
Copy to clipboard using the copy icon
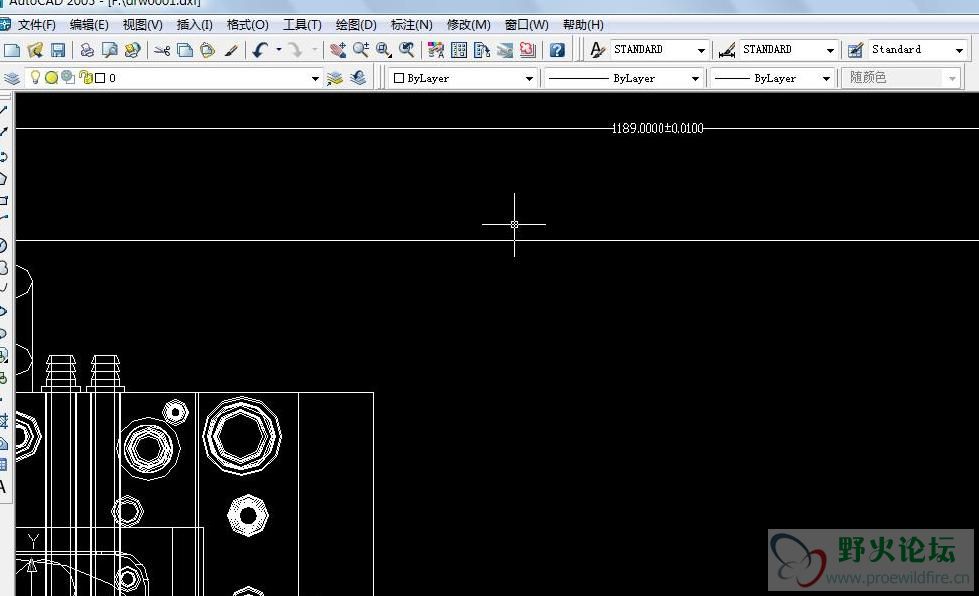pos(185,50)
